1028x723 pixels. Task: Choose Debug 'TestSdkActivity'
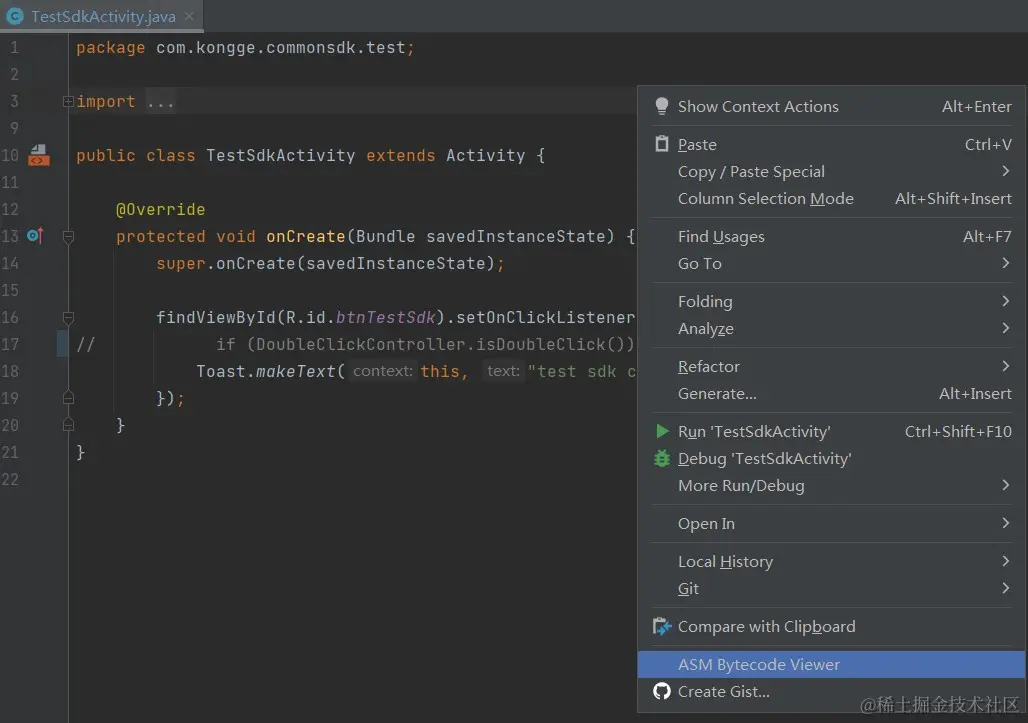tap(831, 459)
